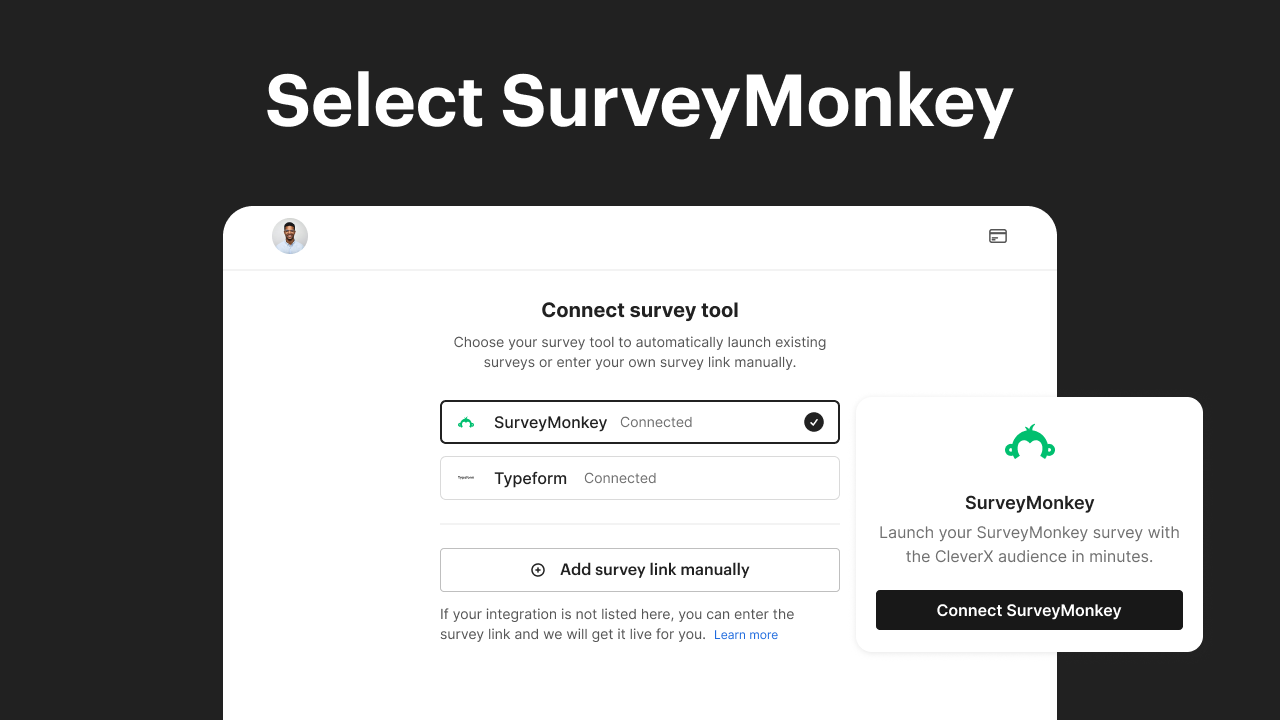Viewport: 1280px width, 720px height.
Task: Click the SurveyMonkey logo in the options list
Action: 466,422
